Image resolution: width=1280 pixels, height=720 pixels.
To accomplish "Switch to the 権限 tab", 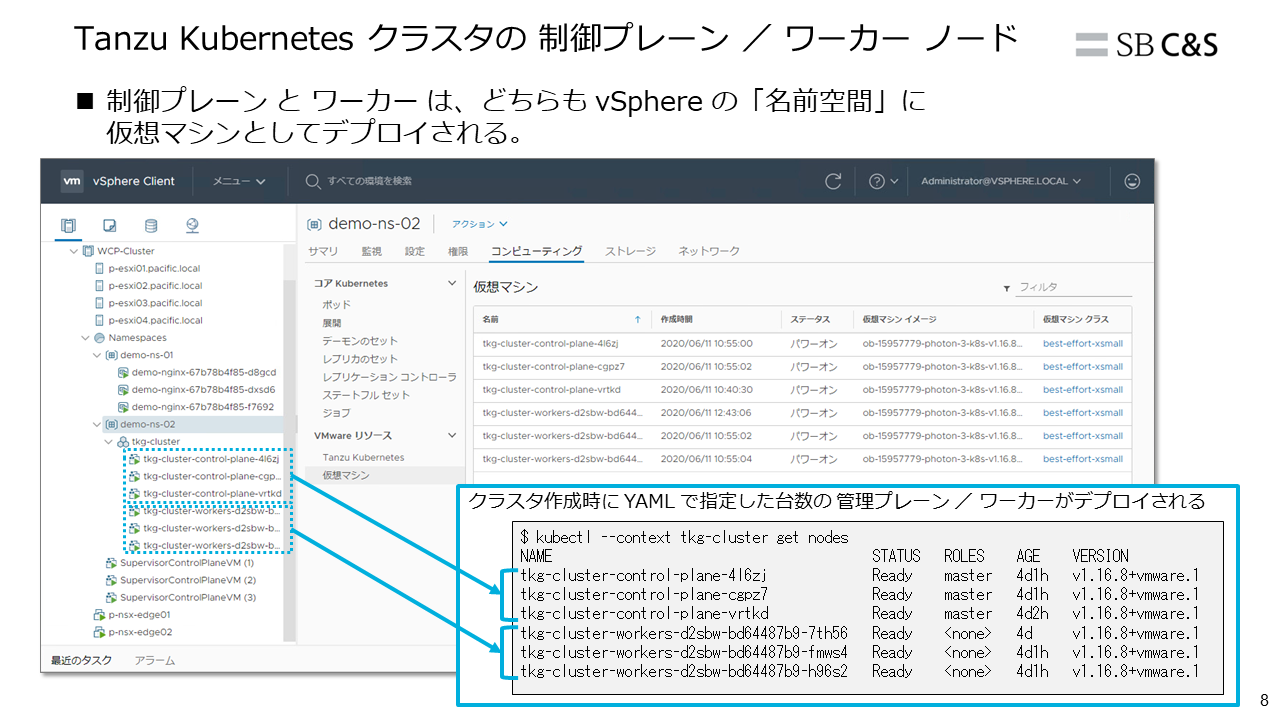I will tap(458, 251).
